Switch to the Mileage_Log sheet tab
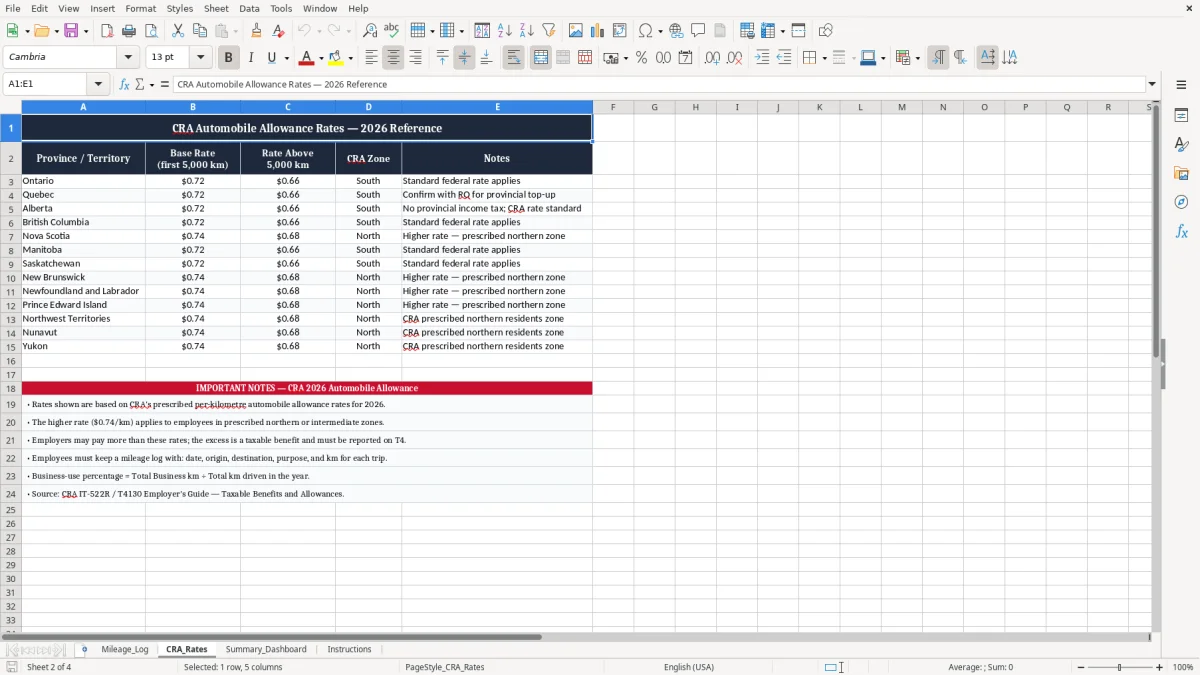Image resolution: width=1200 pixels, height=675 pixels. pyautogui.click(x=125, y=650)
